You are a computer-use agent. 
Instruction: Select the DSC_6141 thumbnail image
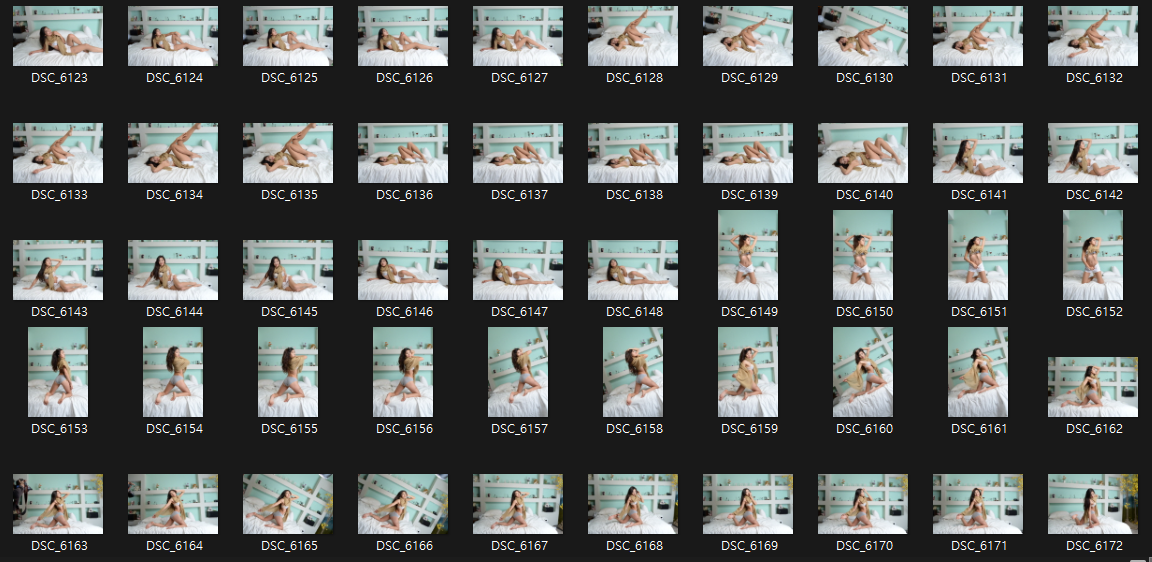click(x=978, y=153)
